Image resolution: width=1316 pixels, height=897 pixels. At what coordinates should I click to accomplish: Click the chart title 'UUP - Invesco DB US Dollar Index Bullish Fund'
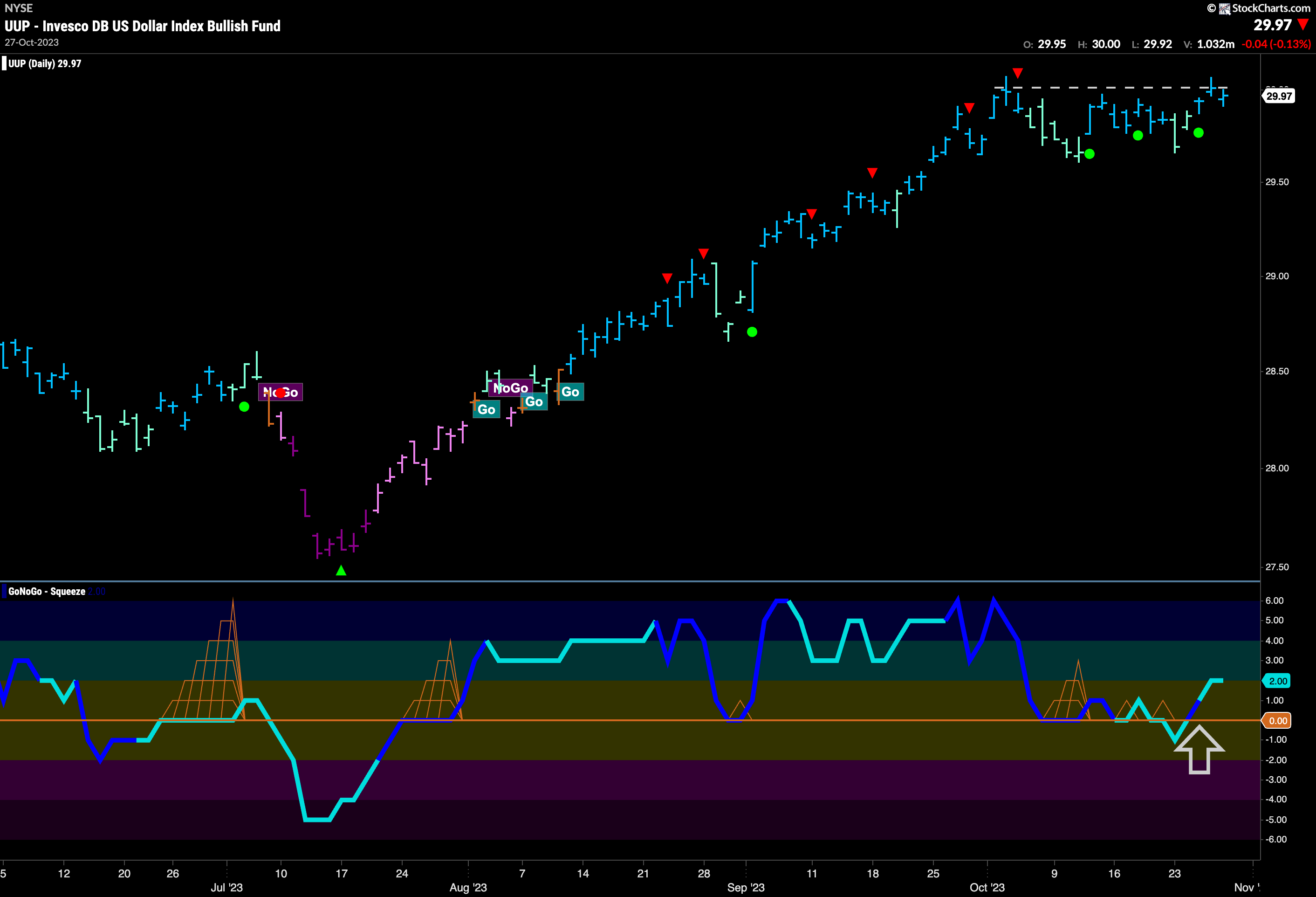pos(143,26)
